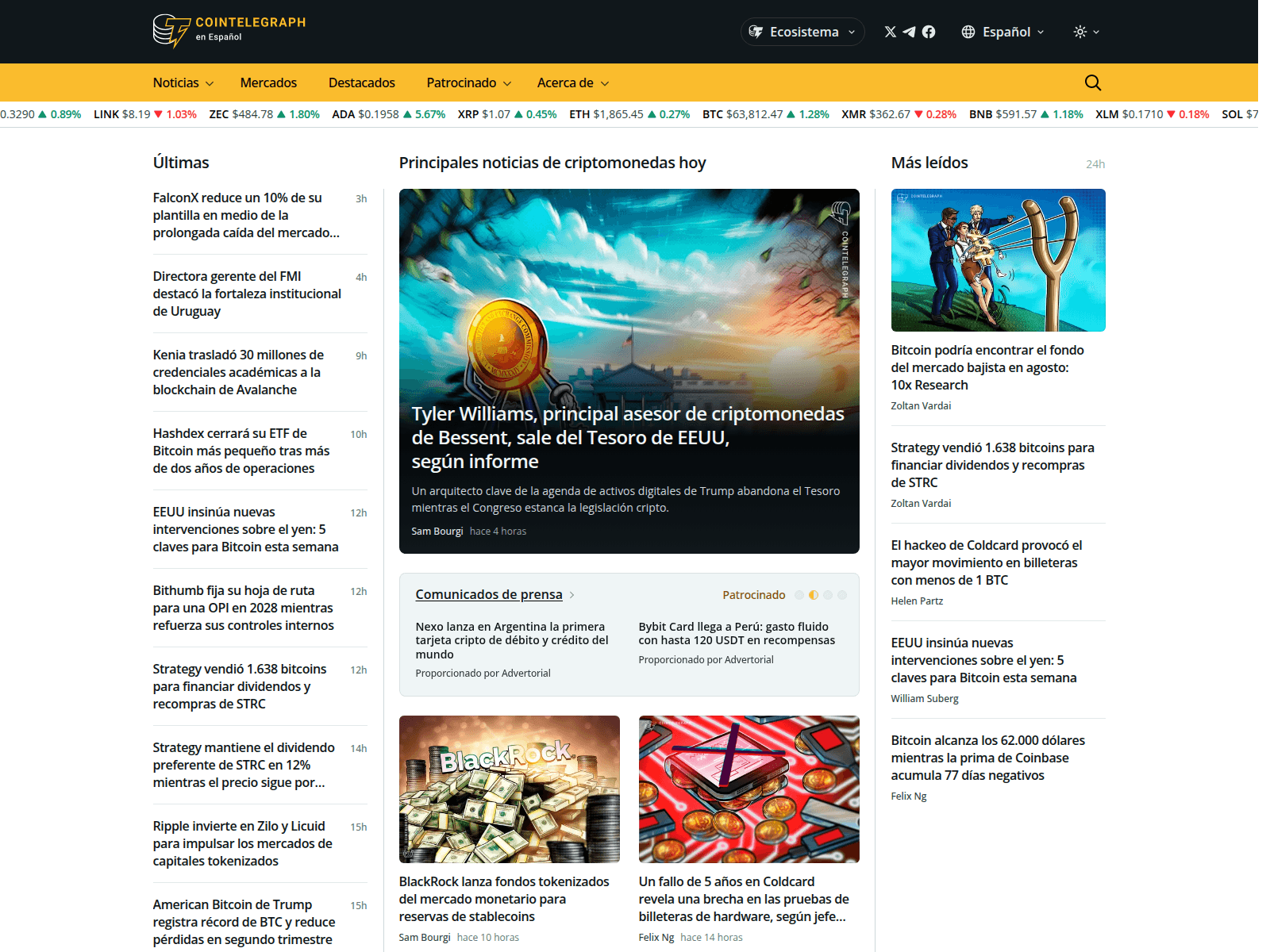
Task: Select the first press release carousel dot
Action: point(799,595)
